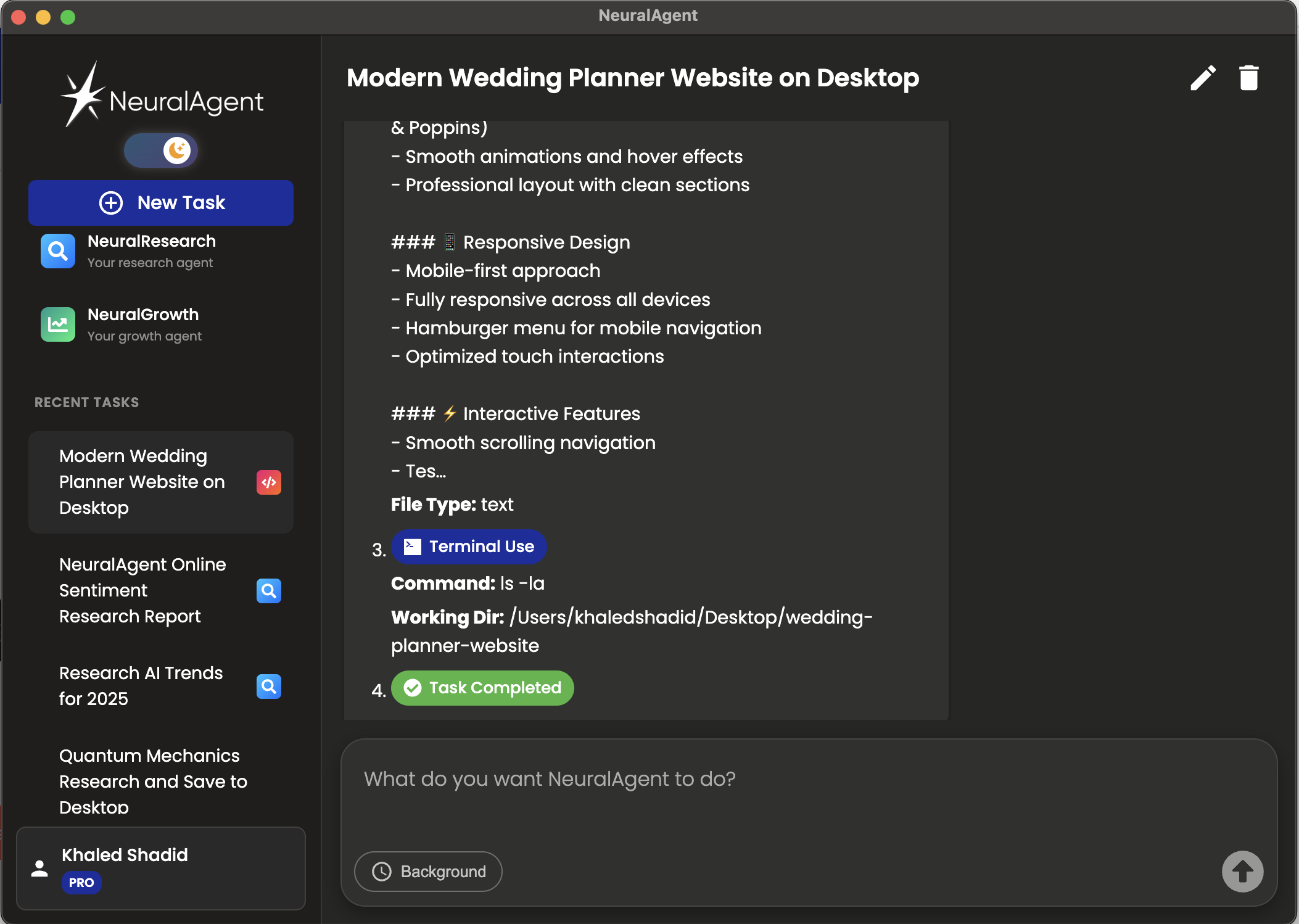Click search icon beside Research AI Trends
The height and width of the screenshot is (924, 1299).
[269, 686]
